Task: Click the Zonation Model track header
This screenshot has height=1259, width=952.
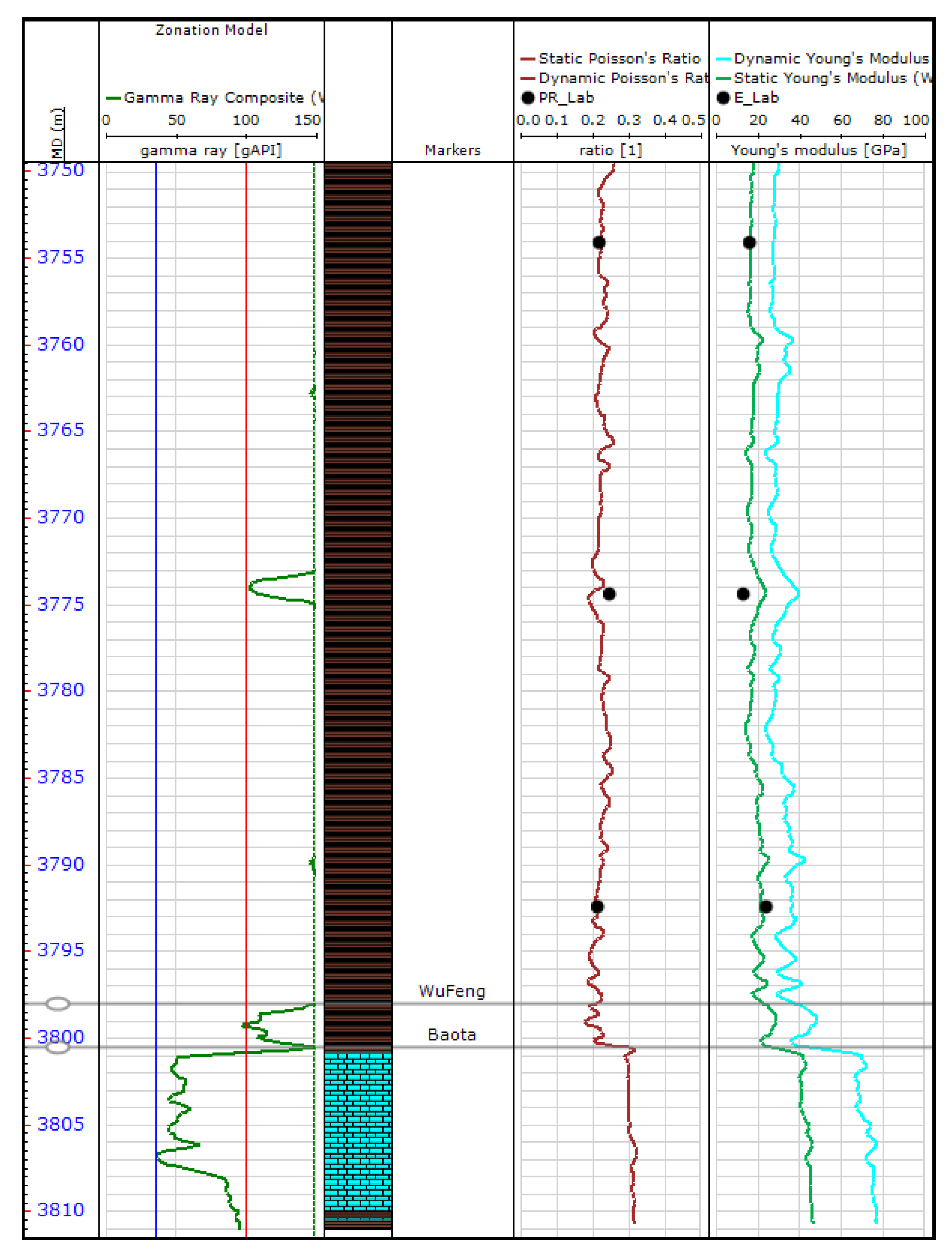Action: pos(211,30)
